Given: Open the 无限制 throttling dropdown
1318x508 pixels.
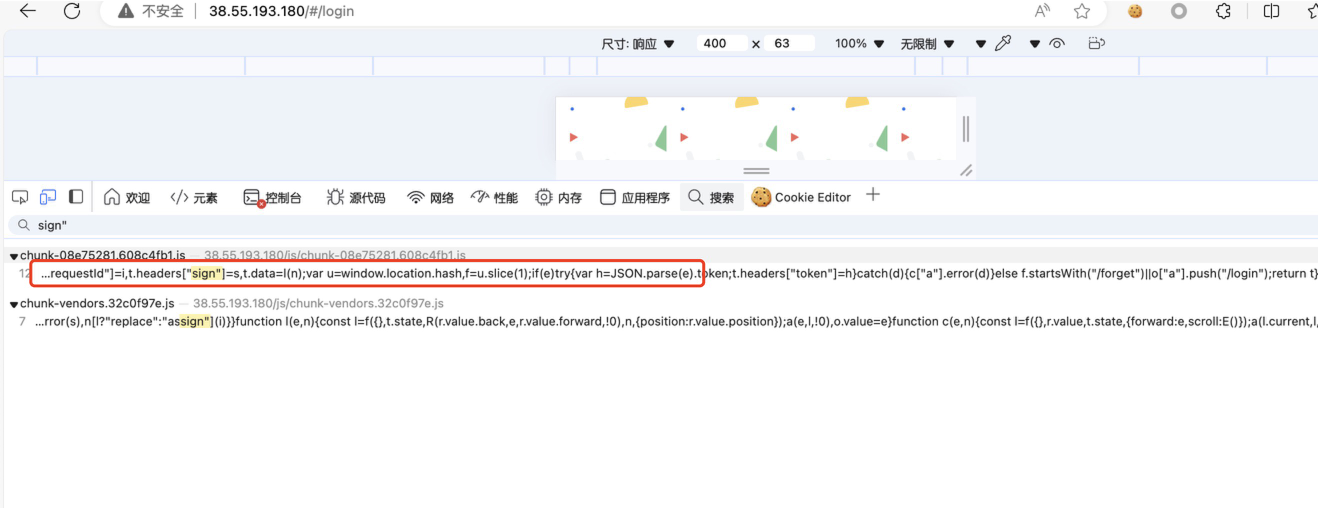Looking at the screenshot, I should point(927,44).
